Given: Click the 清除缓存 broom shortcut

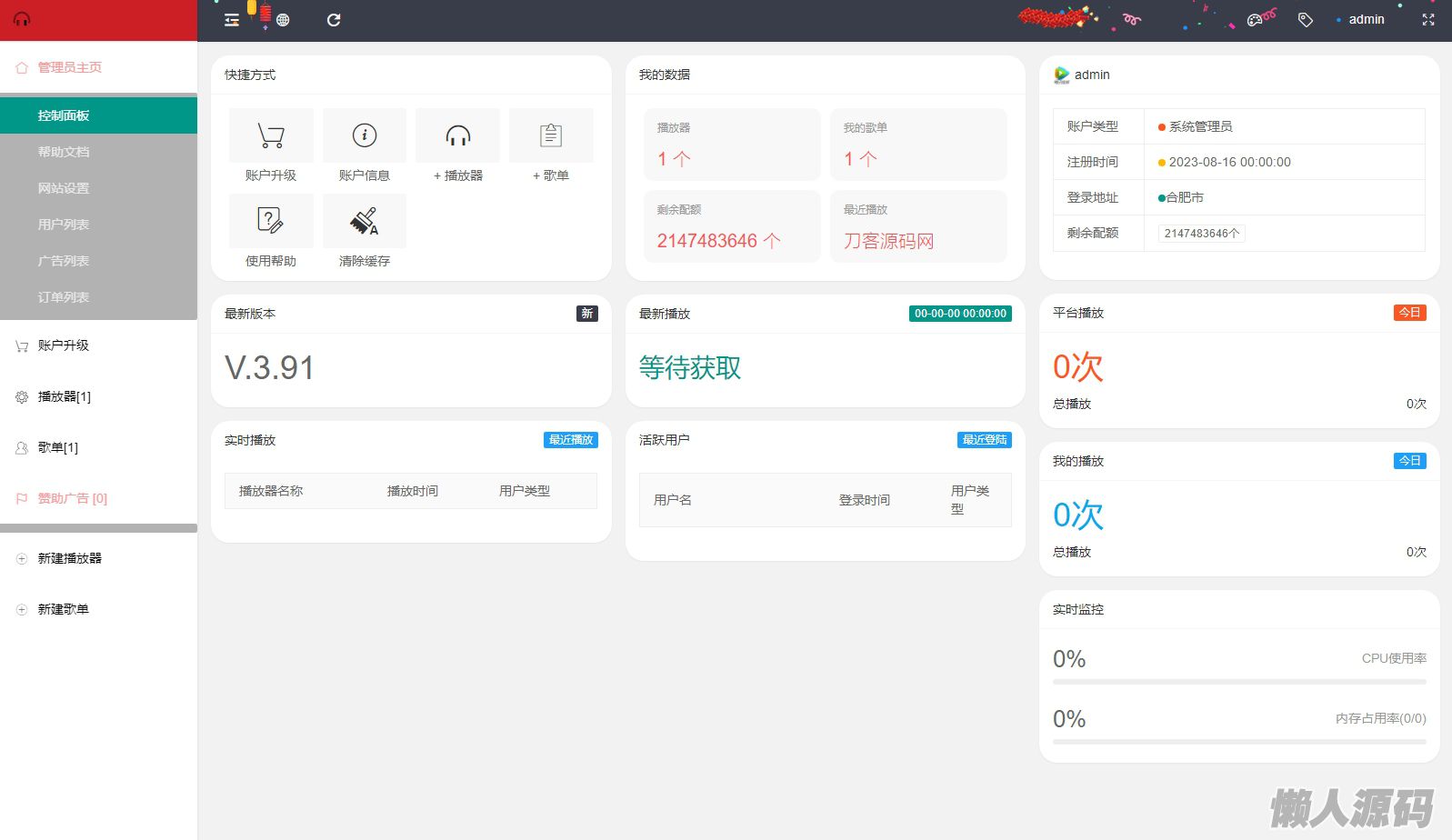Looking at the screenshot, I should click(x=365, y=221).
